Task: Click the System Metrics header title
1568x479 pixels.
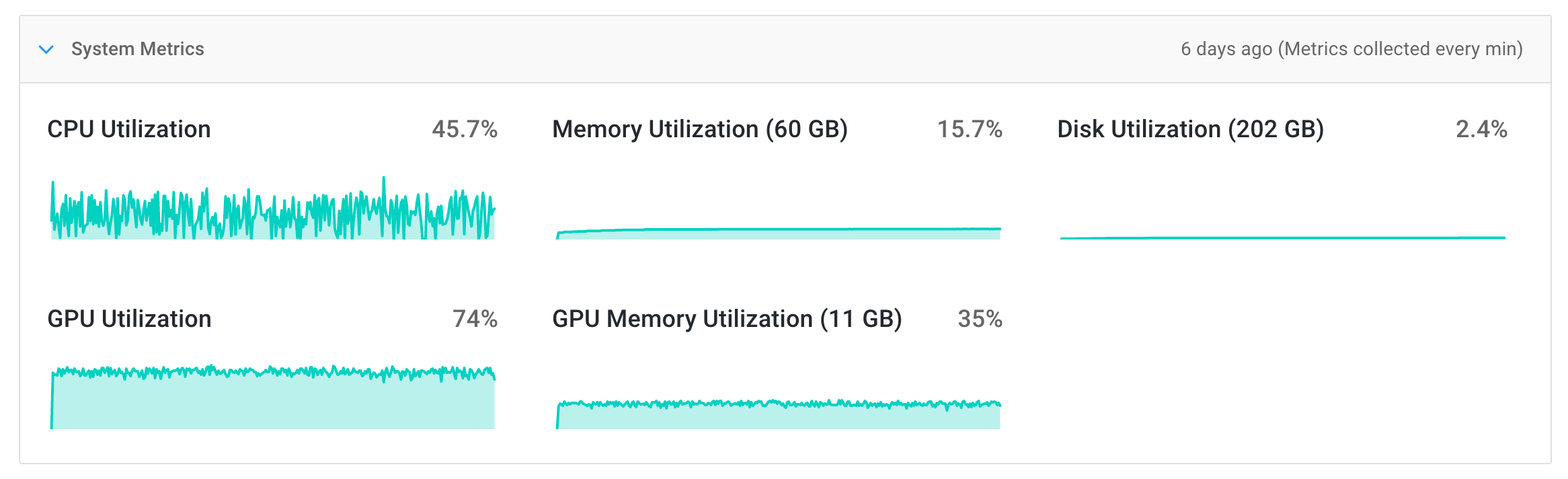Action: pyautogui.click(x=137, y=49)
